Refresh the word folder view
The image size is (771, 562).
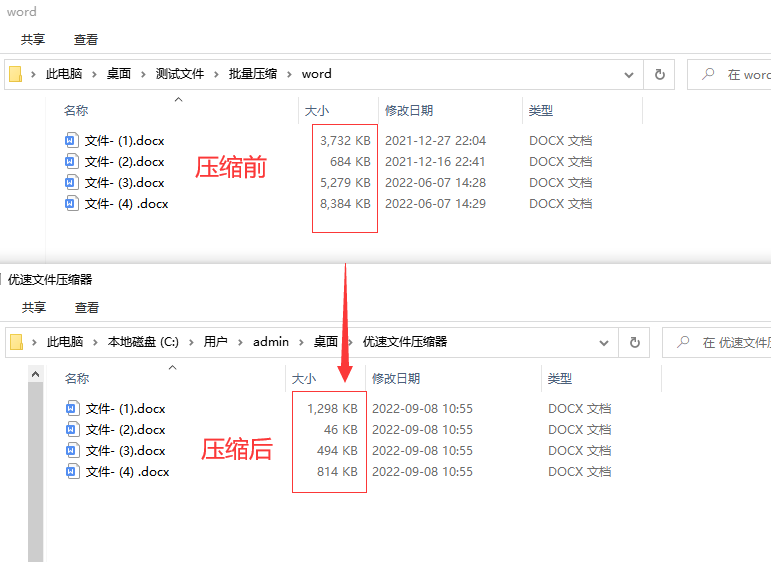point(659,74)
